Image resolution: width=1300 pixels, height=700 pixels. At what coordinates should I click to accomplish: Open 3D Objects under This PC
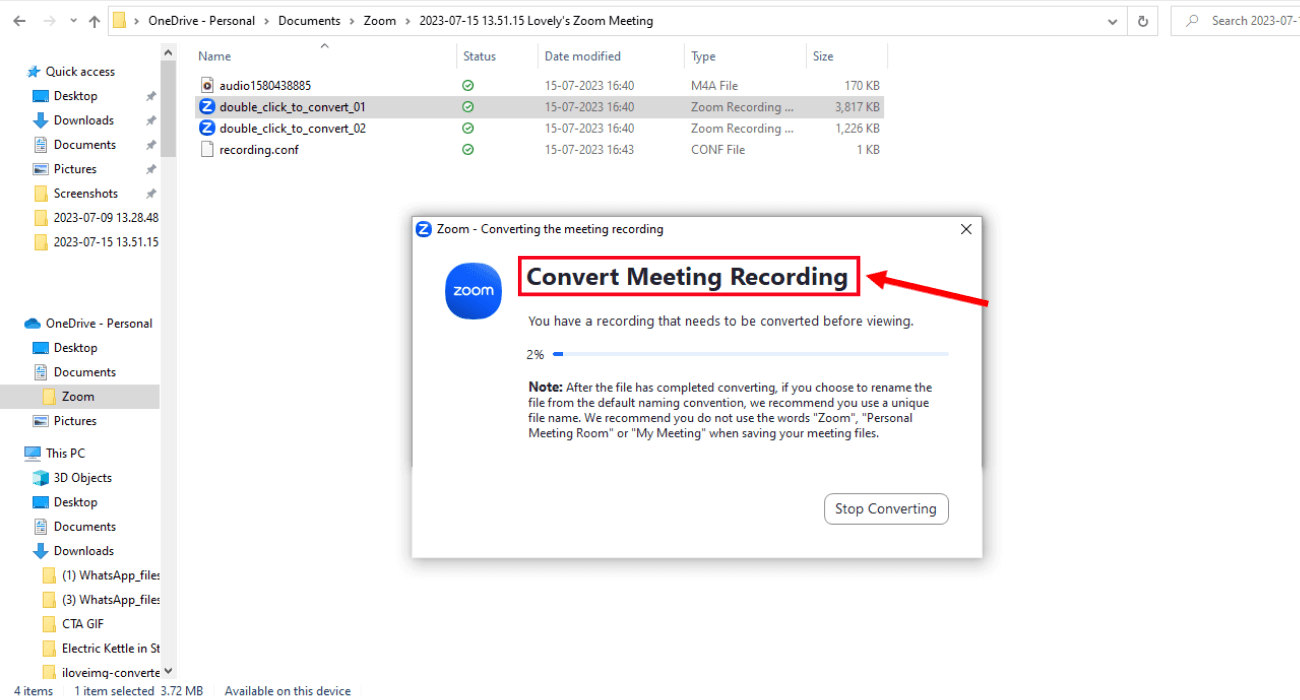coord(82,478)
